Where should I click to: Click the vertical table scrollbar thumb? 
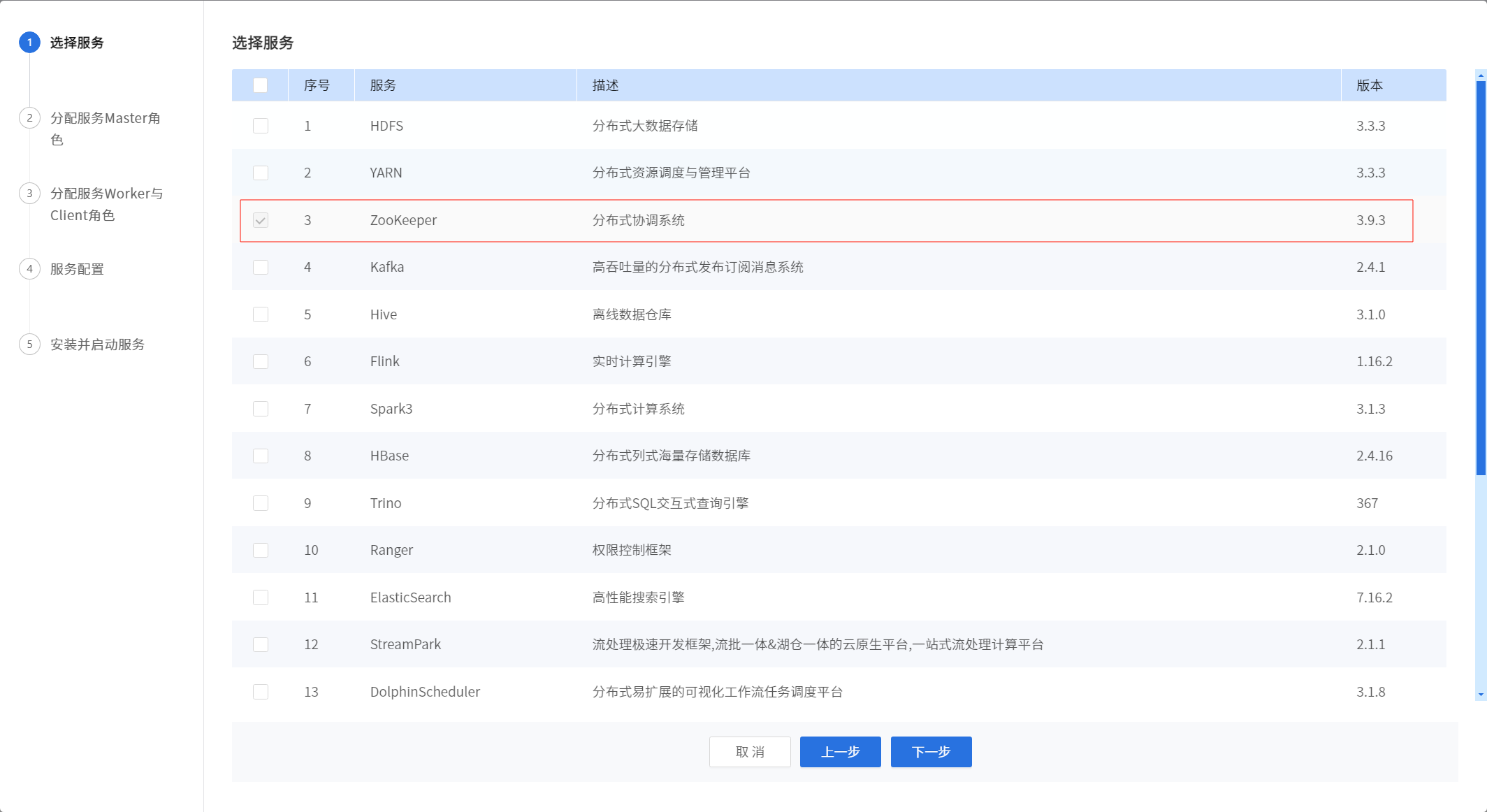click(x=1481, y=280)
